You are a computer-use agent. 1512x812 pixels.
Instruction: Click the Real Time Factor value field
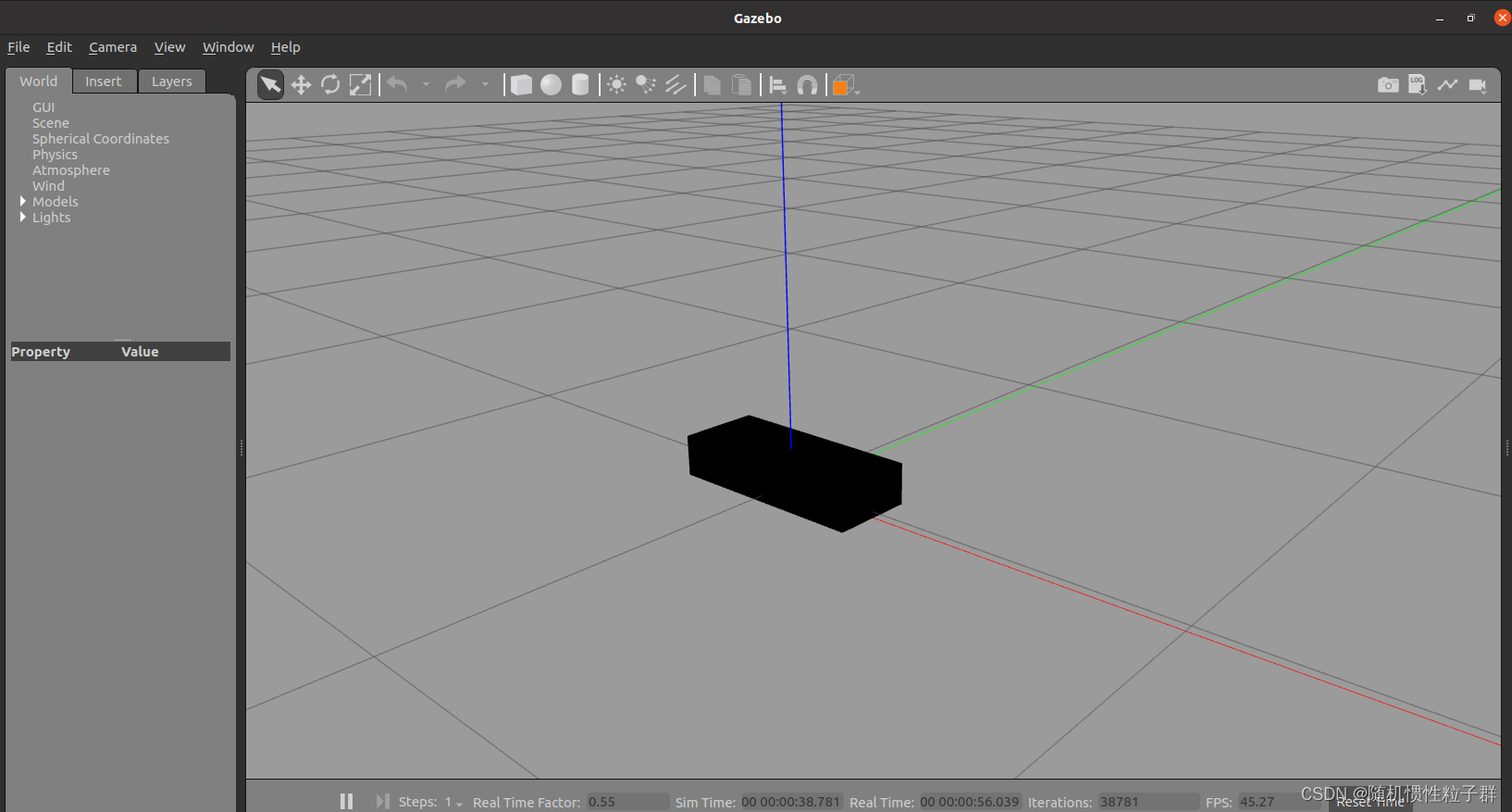point(627,802)
